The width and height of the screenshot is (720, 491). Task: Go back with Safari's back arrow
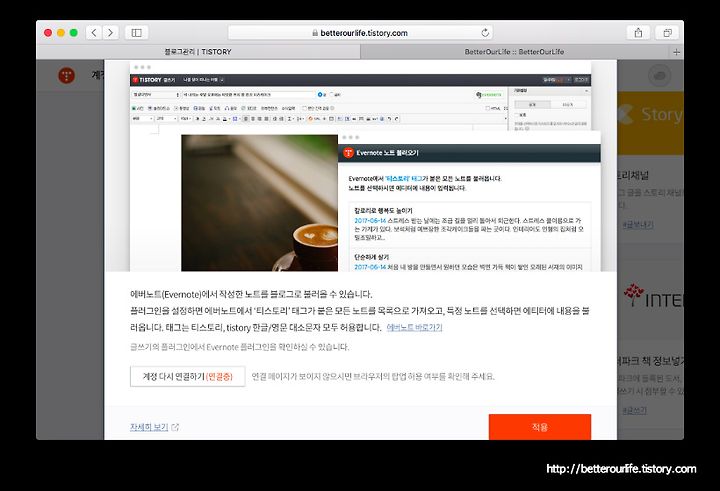point(94,33)
